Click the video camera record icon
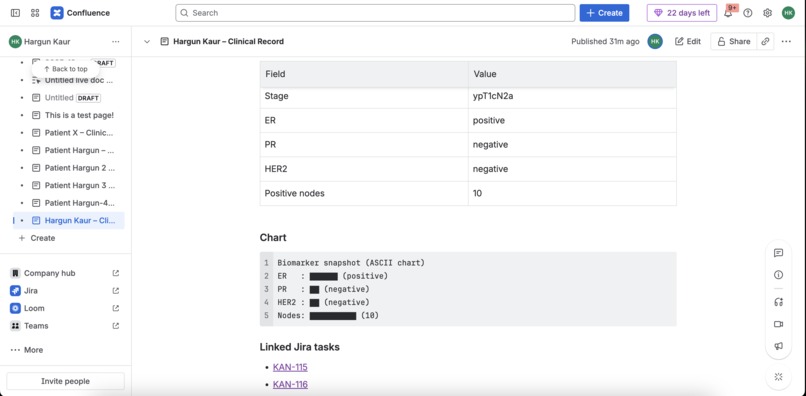806x396 pixels. 778,324
